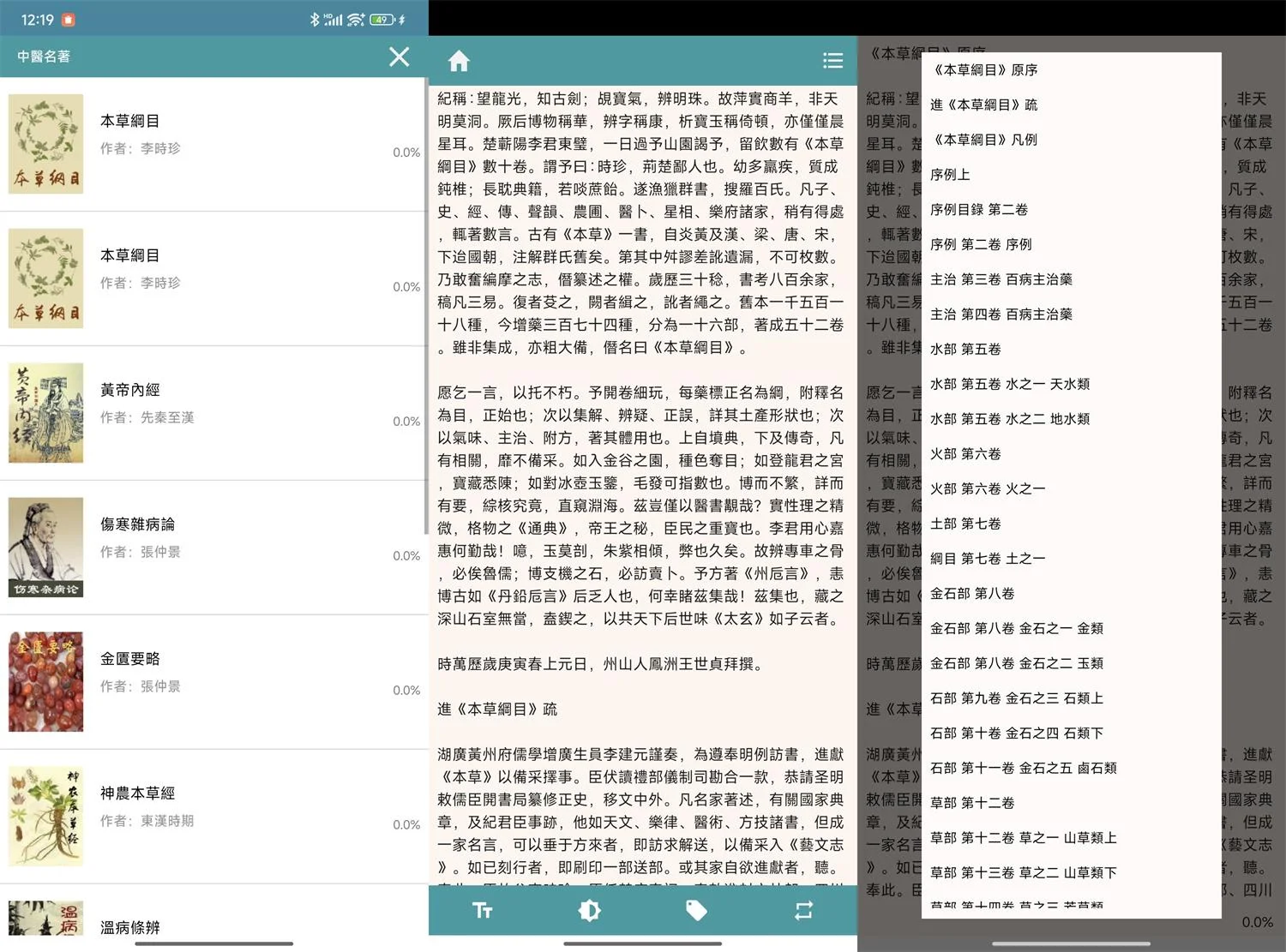Close the 中醫名著 book list panel
Viewport: 1286px width, 952px height.
click(399, 57)
